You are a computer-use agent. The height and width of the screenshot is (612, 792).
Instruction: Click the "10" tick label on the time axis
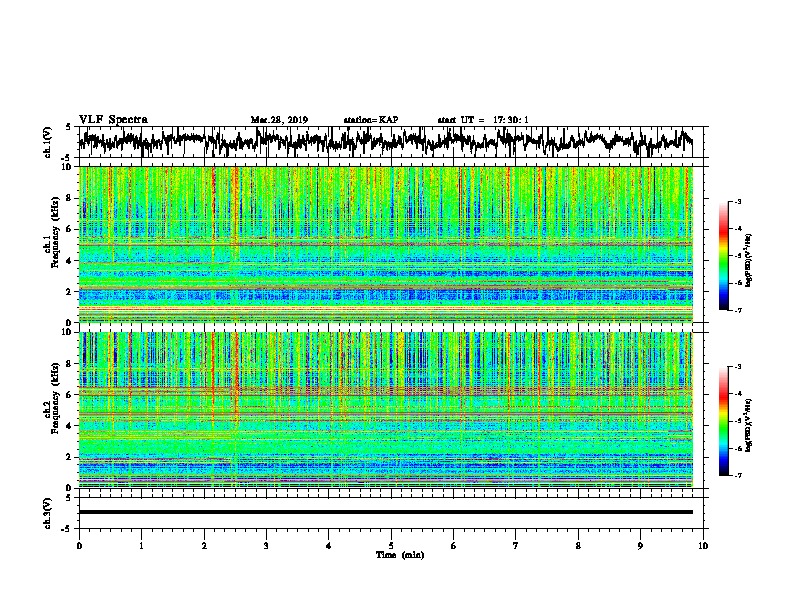pos(703,546)
